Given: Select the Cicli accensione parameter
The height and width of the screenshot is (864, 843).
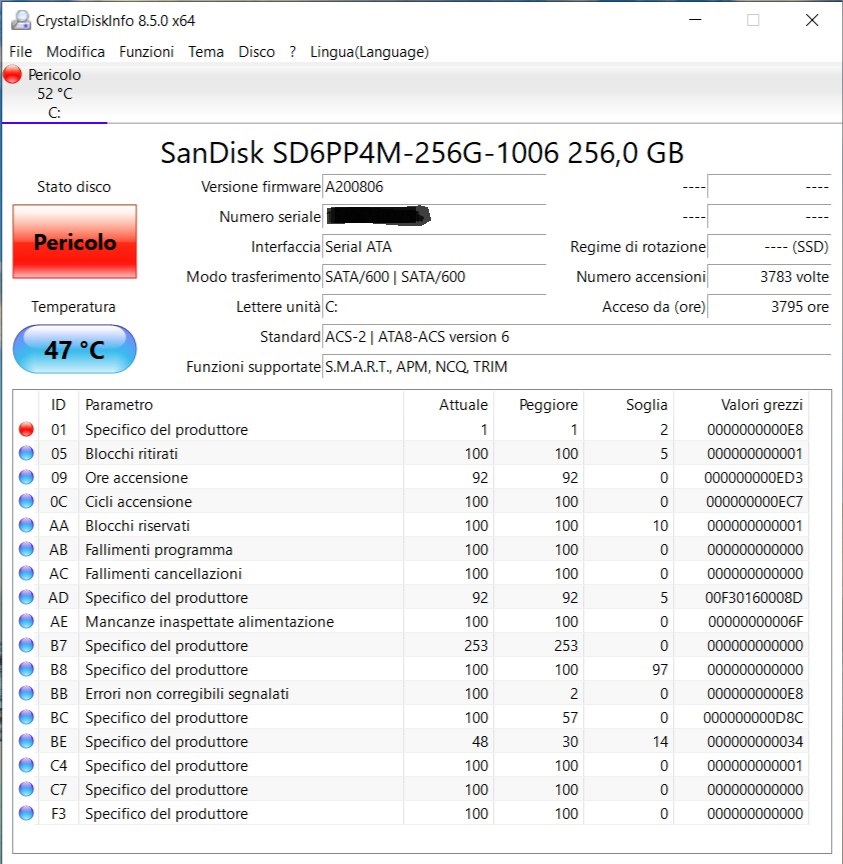Looking at the screenshot, I should tap(138, 501).
